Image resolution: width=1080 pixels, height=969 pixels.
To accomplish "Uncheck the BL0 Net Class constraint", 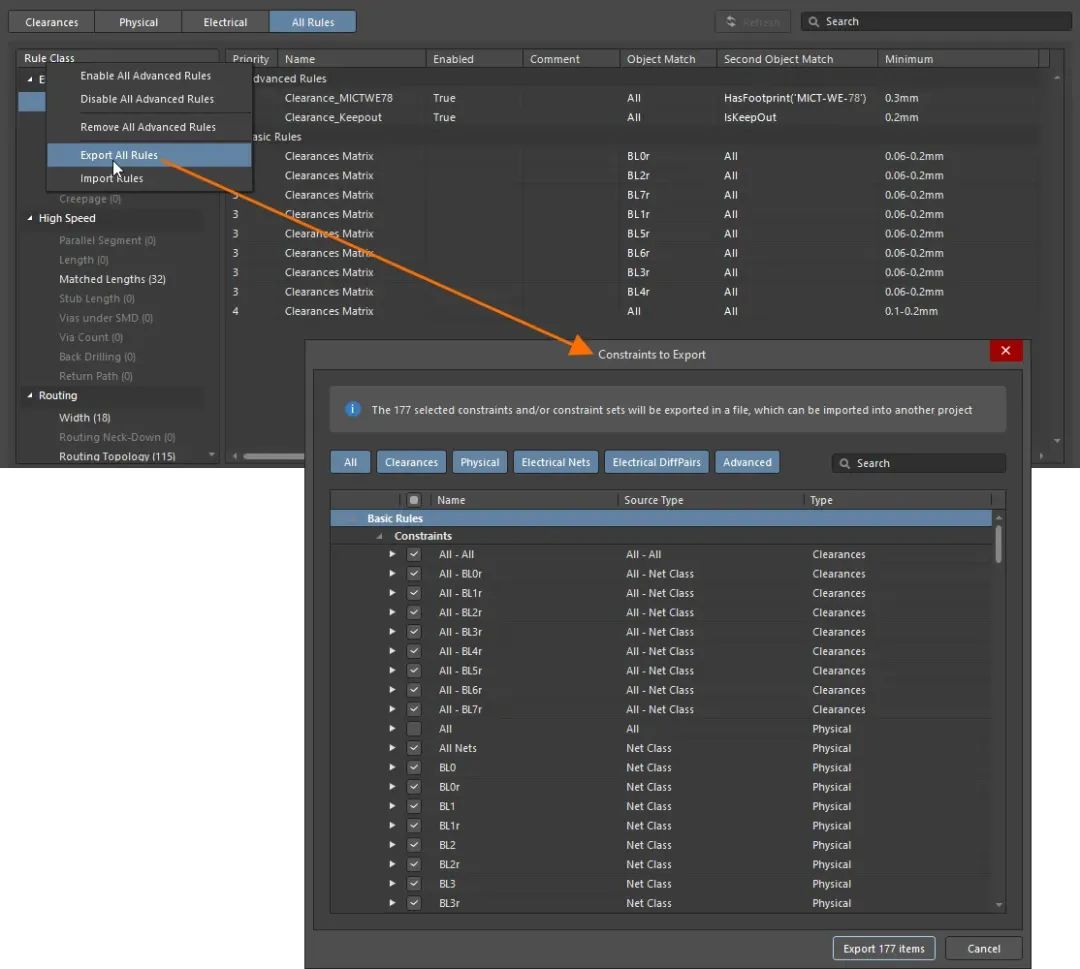I will point(413,767).
